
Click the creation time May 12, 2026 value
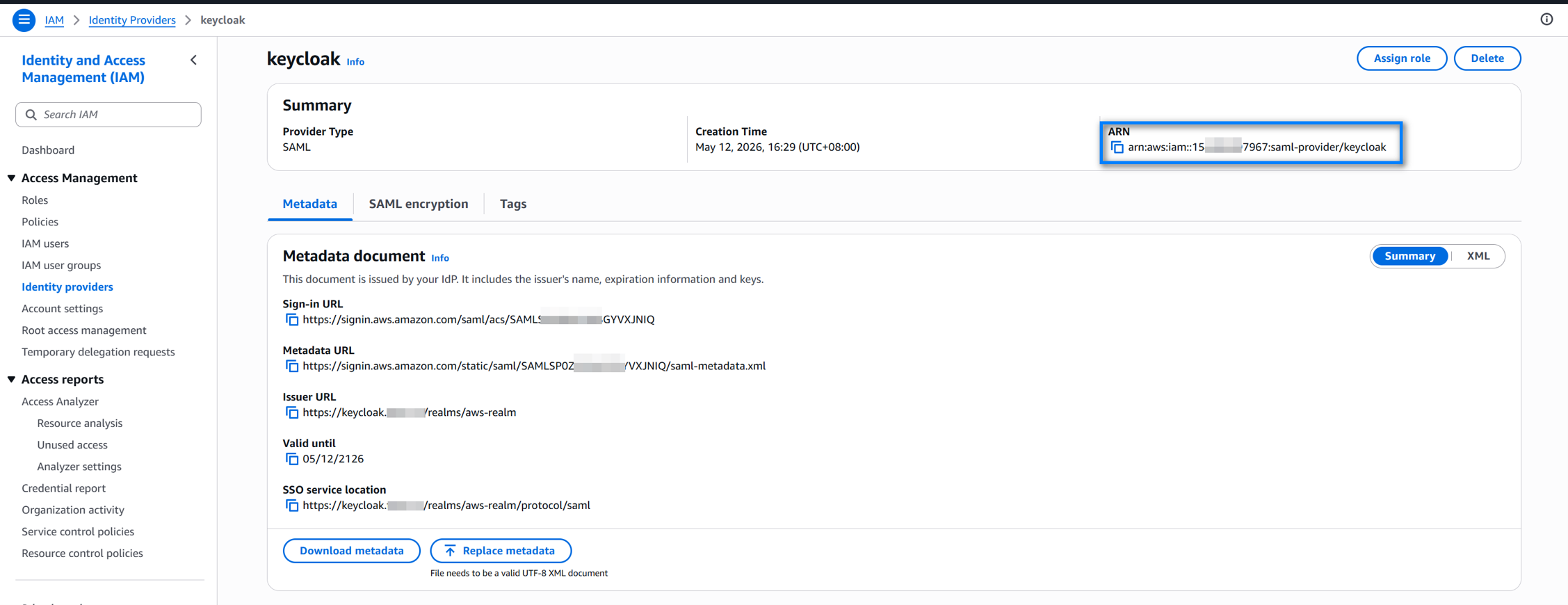pos(777,147)
